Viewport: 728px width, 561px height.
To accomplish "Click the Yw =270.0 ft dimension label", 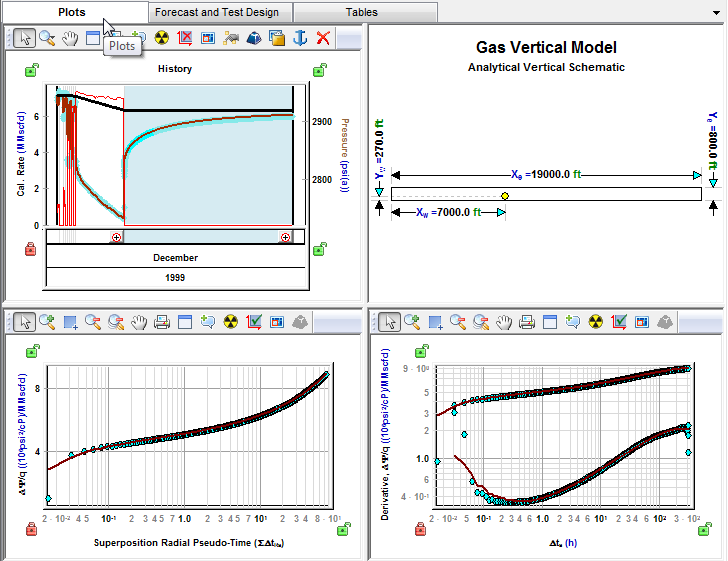I will click(380, 149).
